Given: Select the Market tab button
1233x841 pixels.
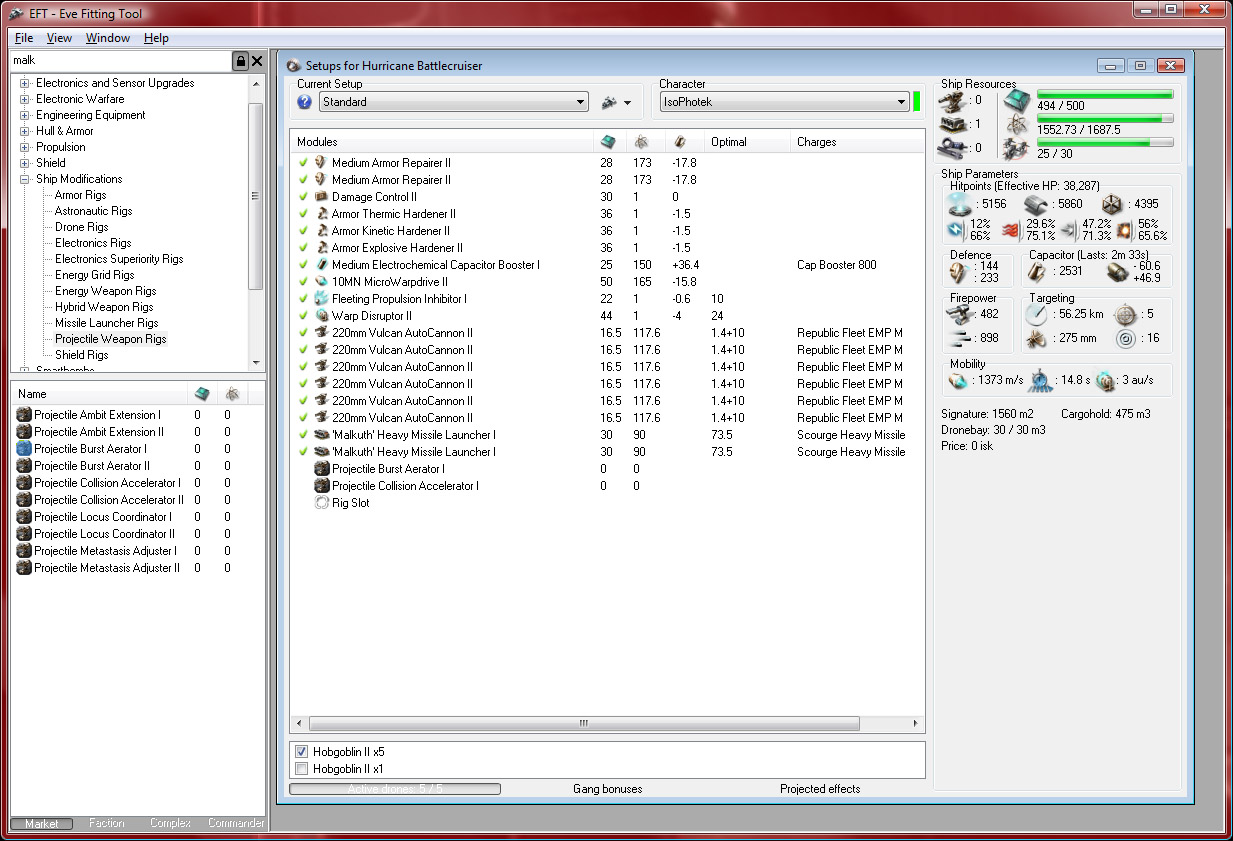Looking at the screenshot, I should [42, 823].
